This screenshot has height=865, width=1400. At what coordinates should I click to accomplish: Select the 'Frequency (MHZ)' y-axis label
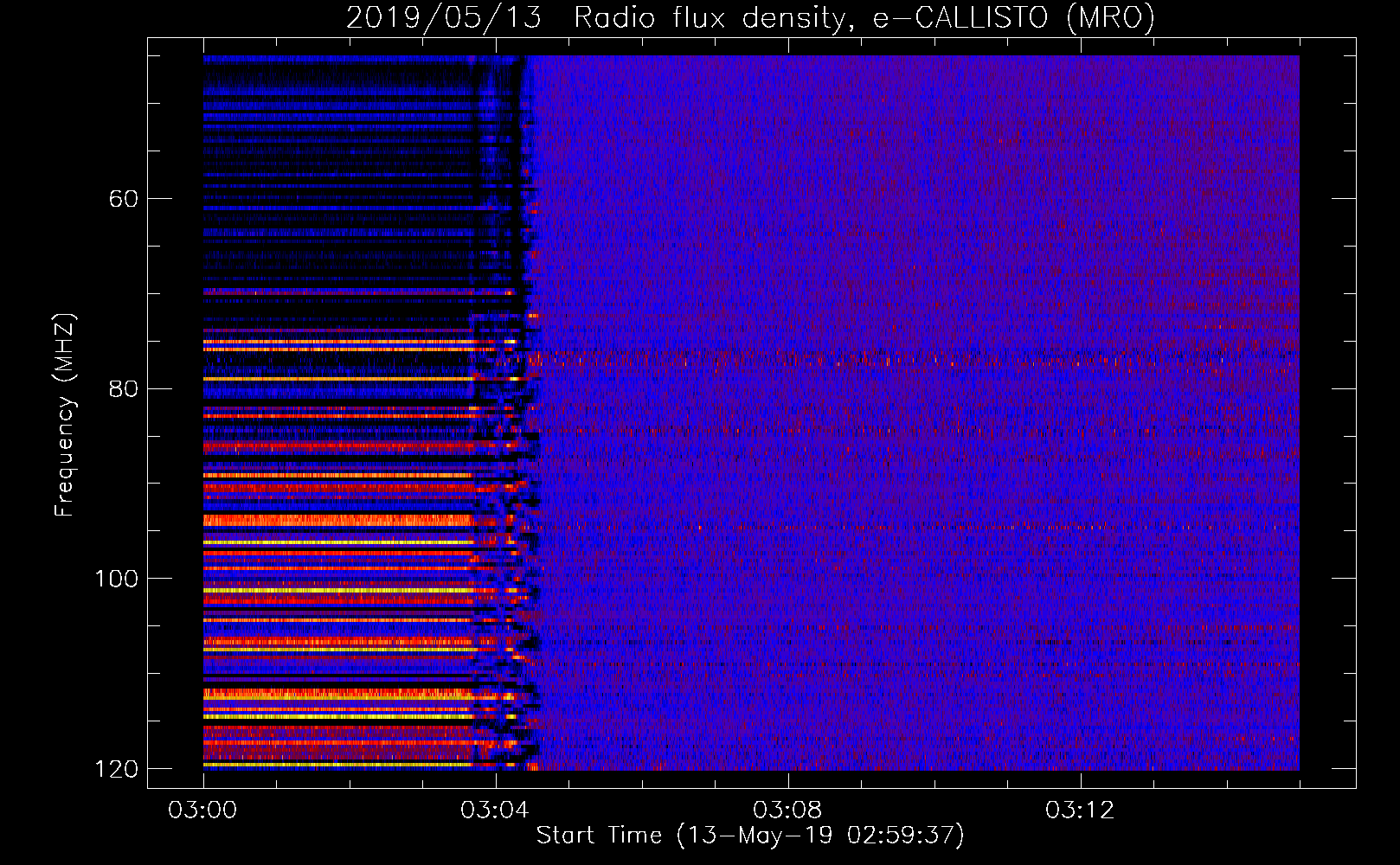tap(64, 415)
